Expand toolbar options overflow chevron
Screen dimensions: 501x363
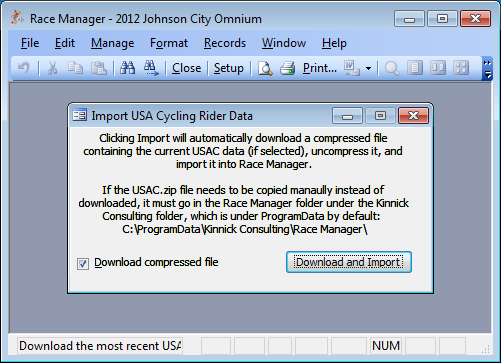[487, 68]
